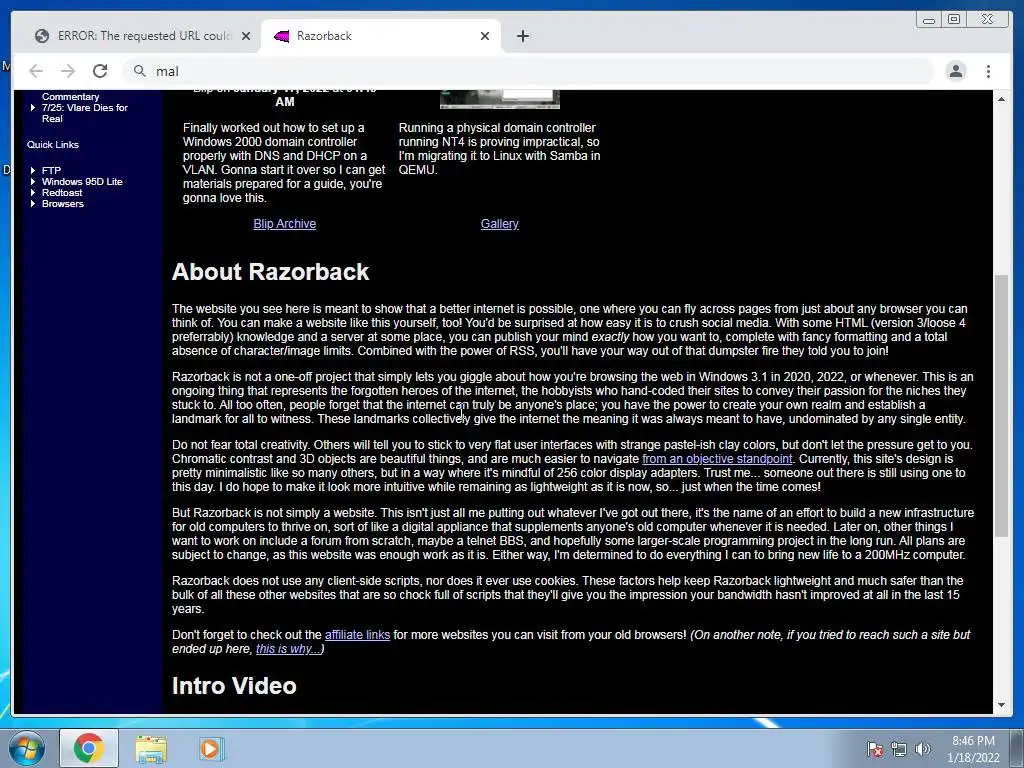Viewport: 1024px width, 768px height.
Task: Open the taskbar clock showing 8:46 PM
Action: pos(973,749)
